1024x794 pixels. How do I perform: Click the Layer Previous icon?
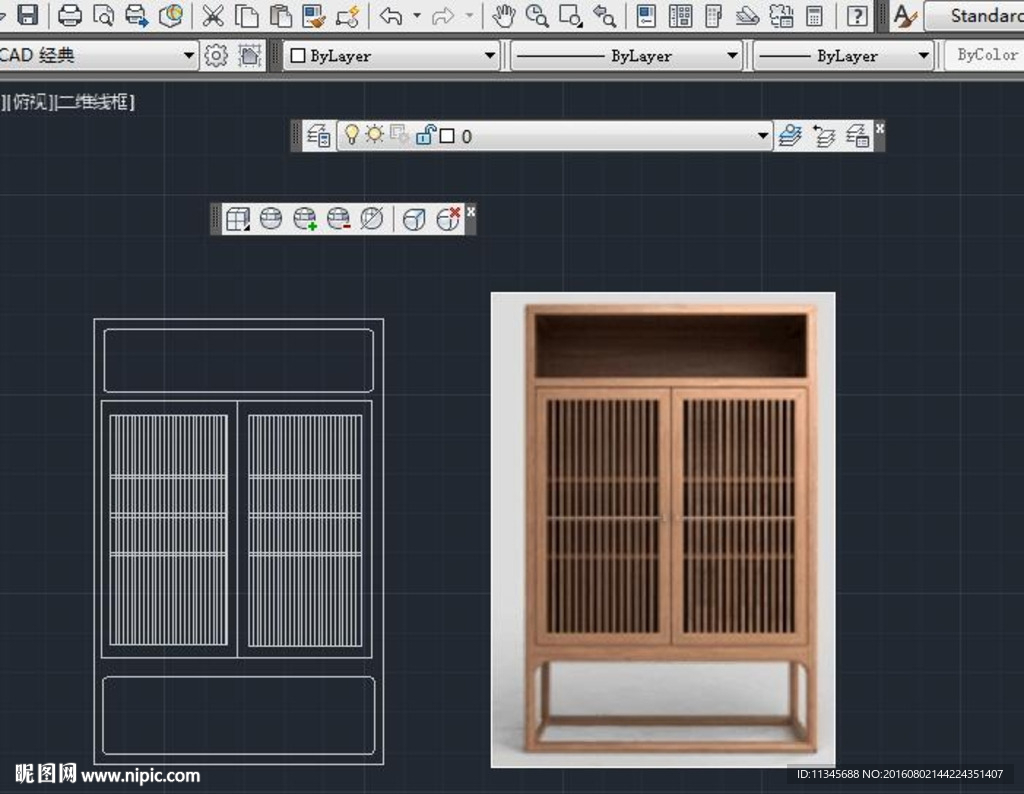824,136
